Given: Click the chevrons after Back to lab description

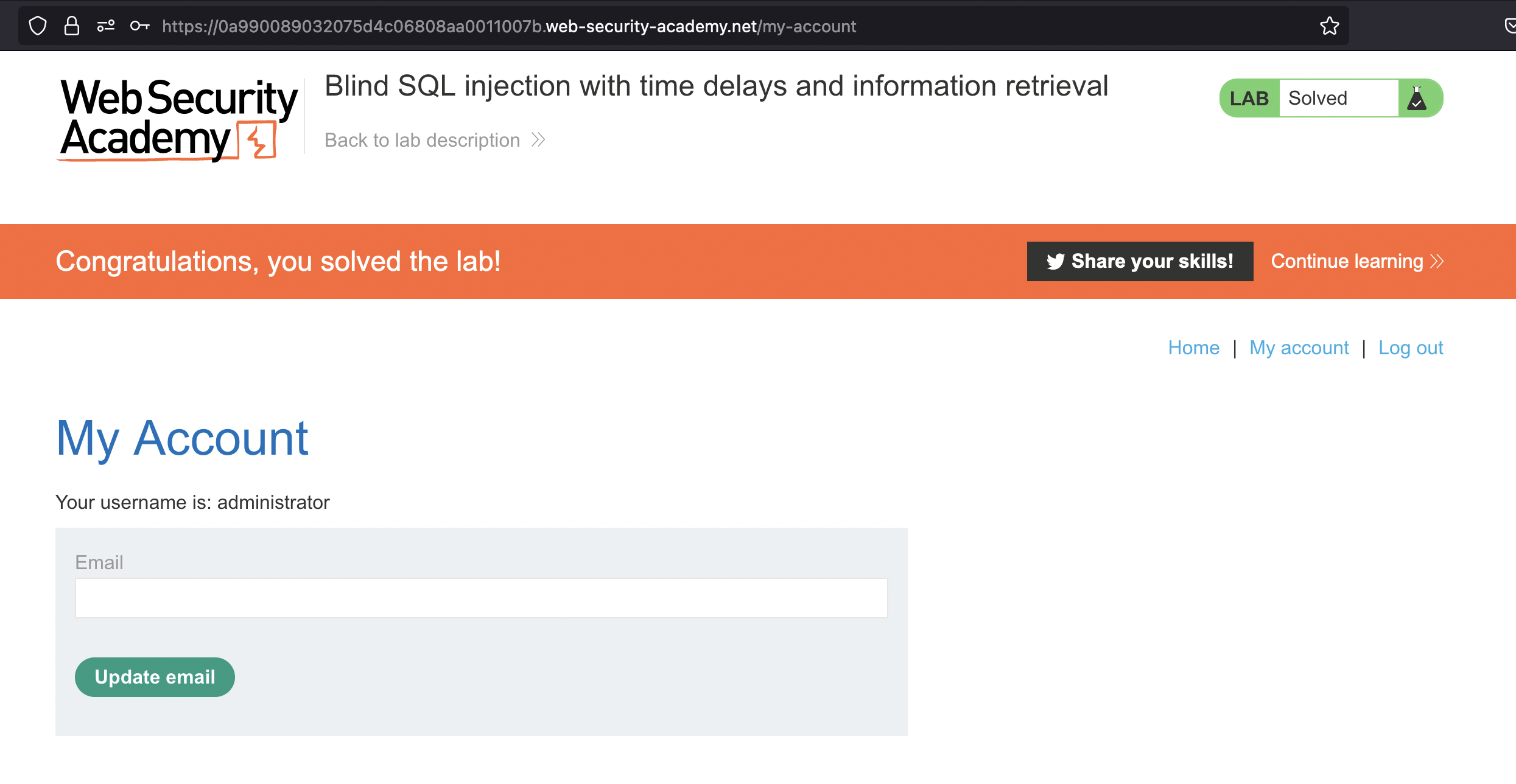Looking at the screenshot, I should (x=538, y=140).
